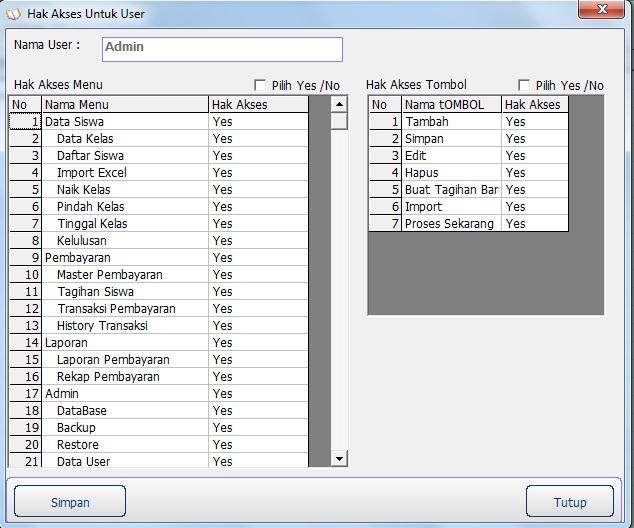
Task: Click the Nama Menu column header
Action: click(x=125, y=105)
